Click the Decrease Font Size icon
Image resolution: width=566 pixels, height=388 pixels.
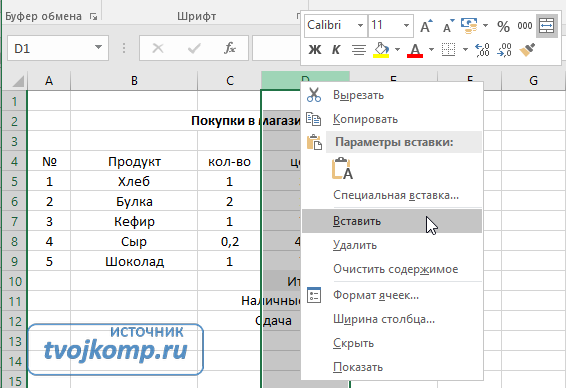(x=448, y=26)
